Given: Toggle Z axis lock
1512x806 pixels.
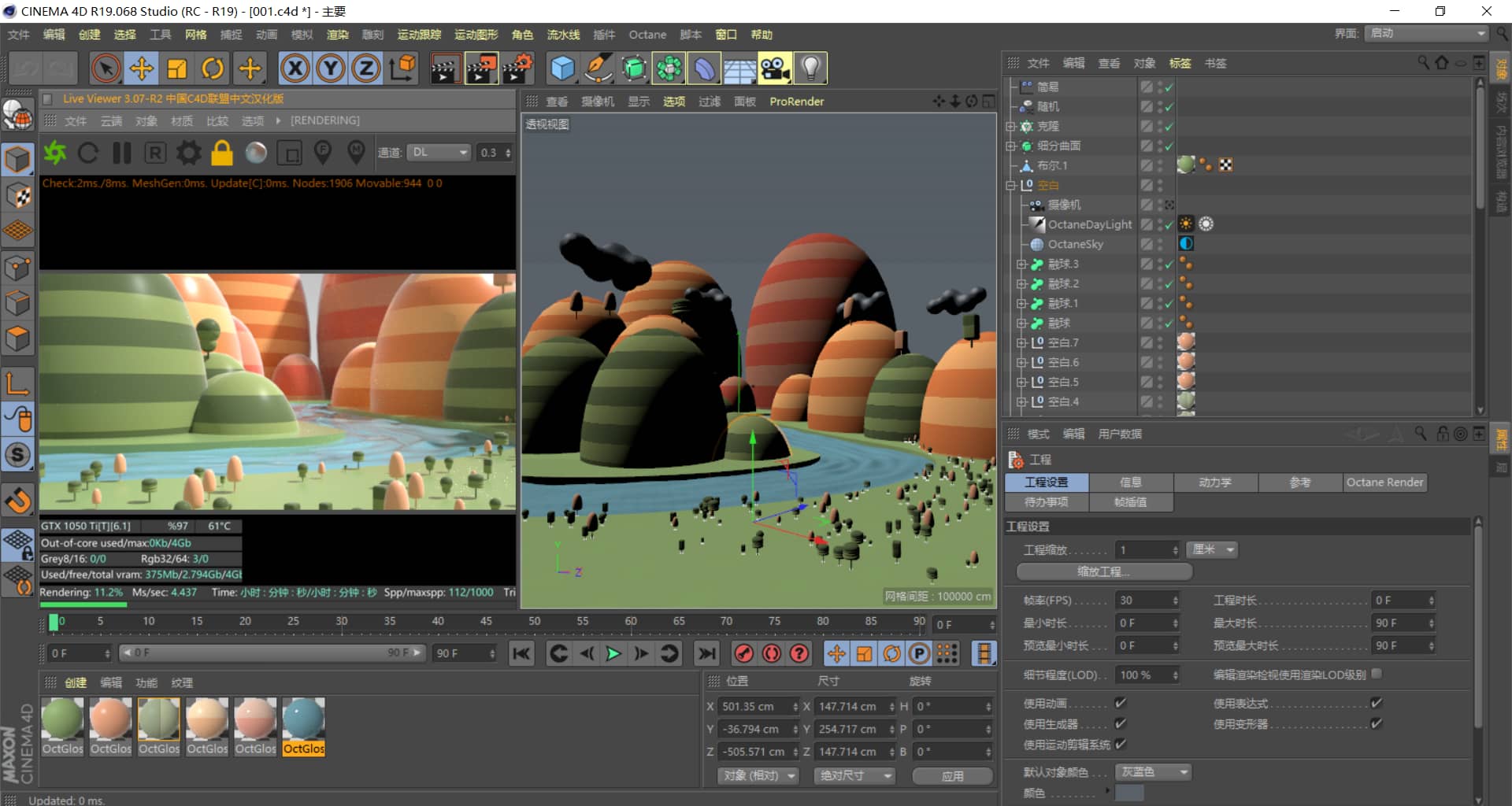Looking at the screenshot, I should (x=366, y=68).
